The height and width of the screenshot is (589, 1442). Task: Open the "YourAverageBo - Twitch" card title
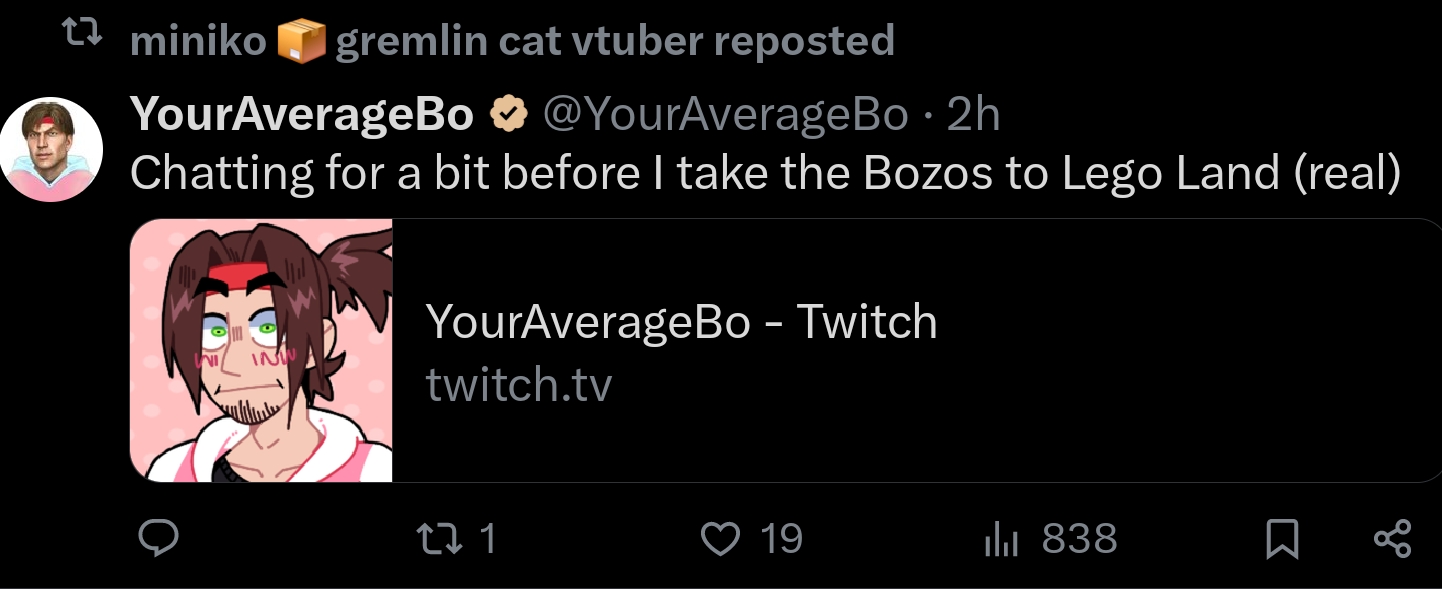[681, 322]
